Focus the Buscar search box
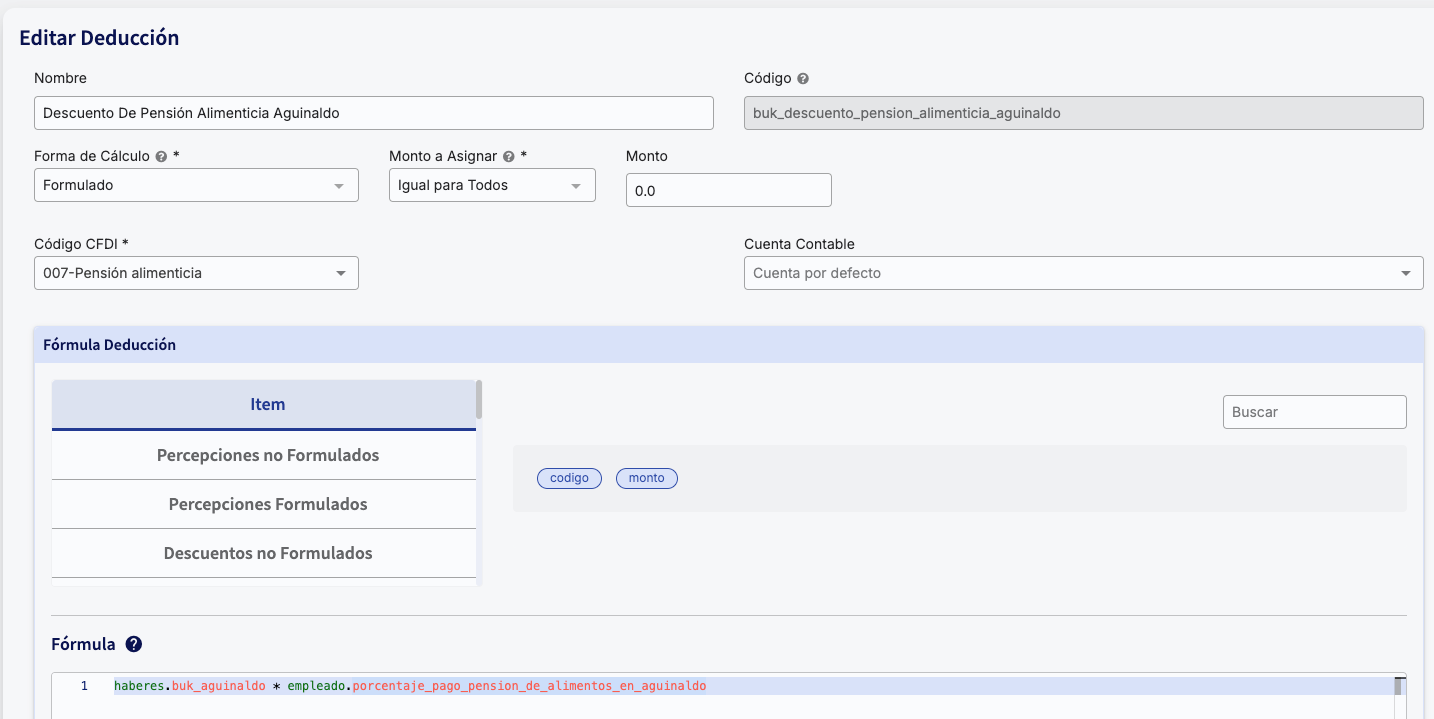Viewport: 1434px width, 719px height. tap(1314, 412)
